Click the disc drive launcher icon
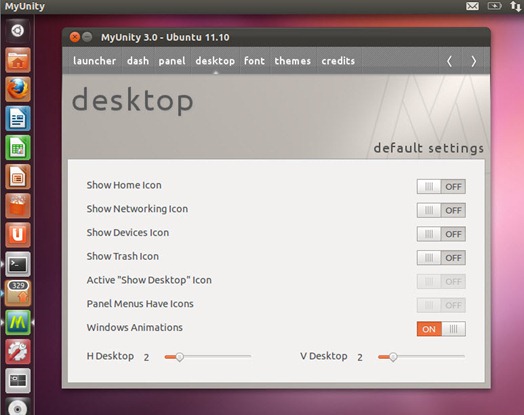Image resolution: width=524 pixels, height=415 pixels. pyautogui.click(x=18, y=408)
